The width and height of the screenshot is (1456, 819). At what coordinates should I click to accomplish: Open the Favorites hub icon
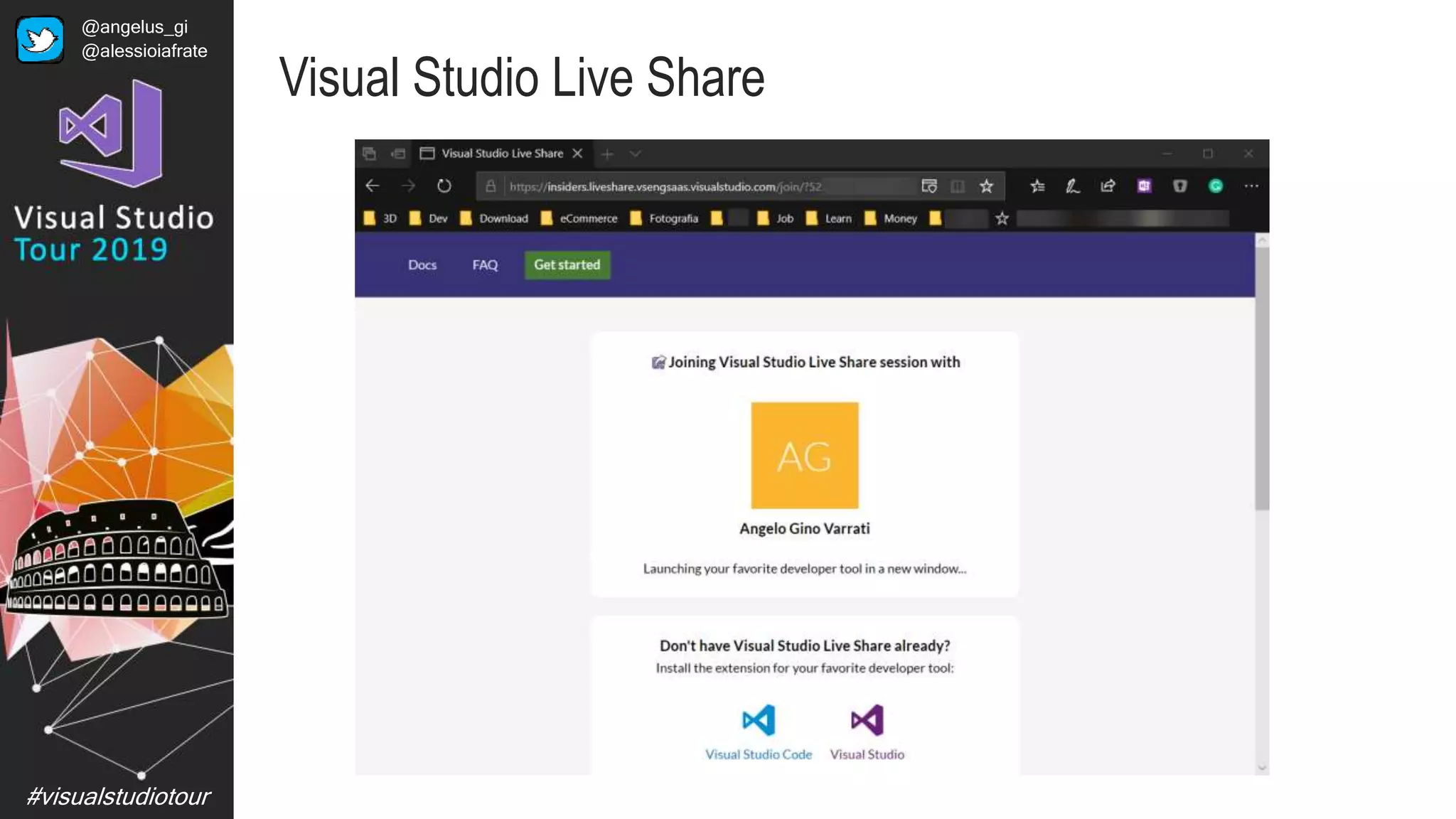click(x=1037, y=186)
